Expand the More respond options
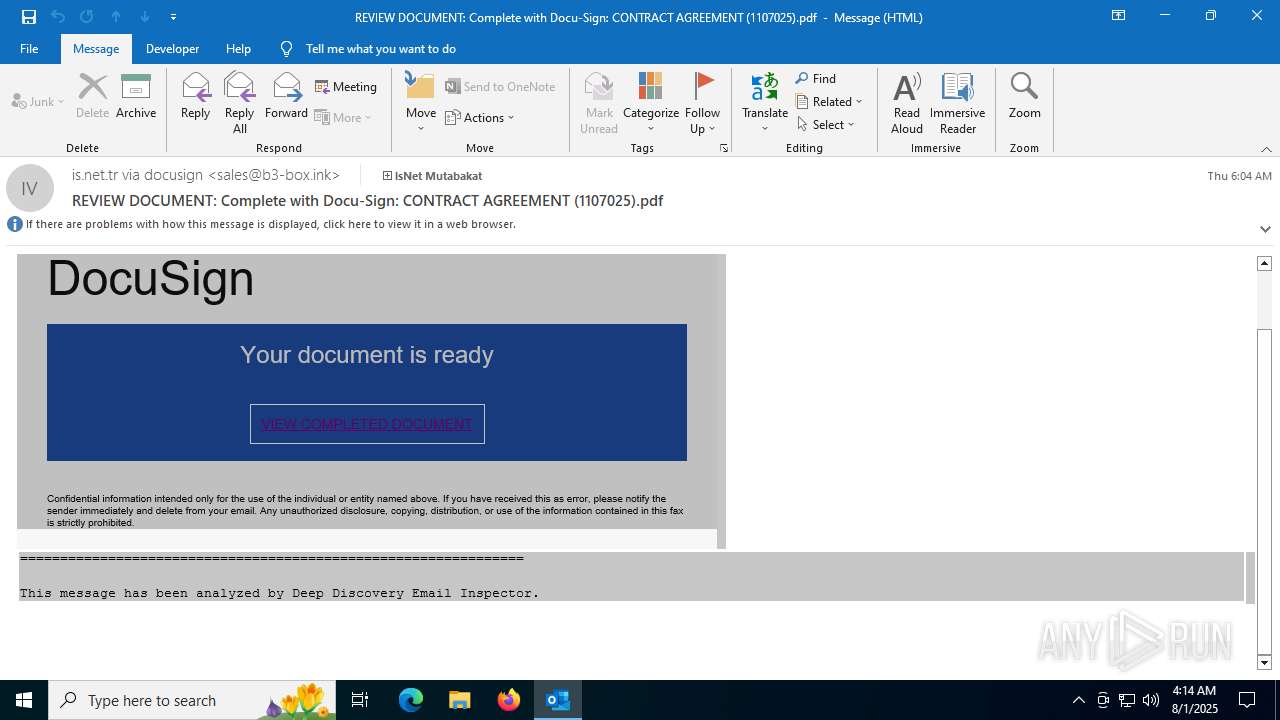This screenshot has width=1280, height=720. 343,117
